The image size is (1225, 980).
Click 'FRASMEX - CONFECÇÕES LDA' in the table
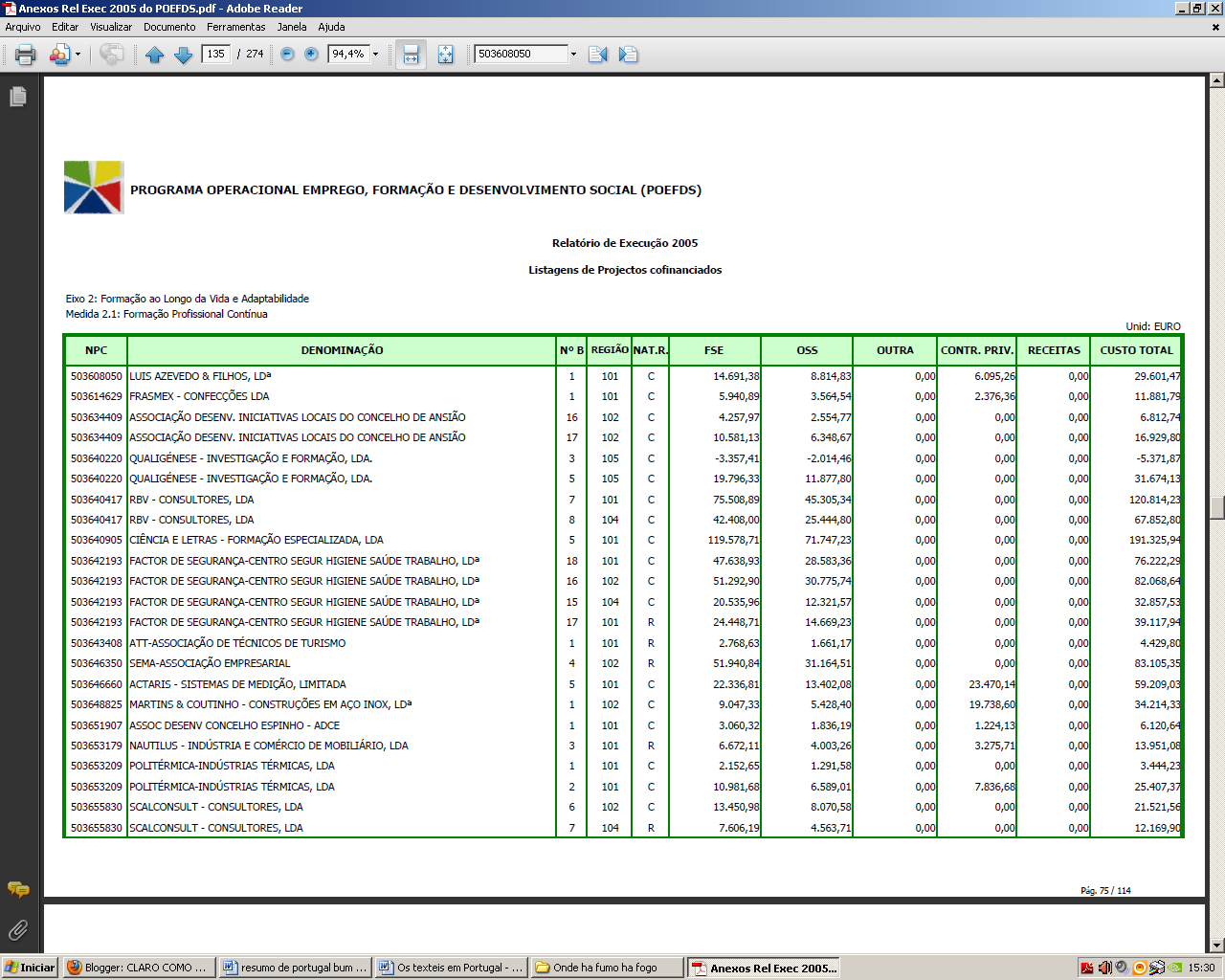(199, 396)
